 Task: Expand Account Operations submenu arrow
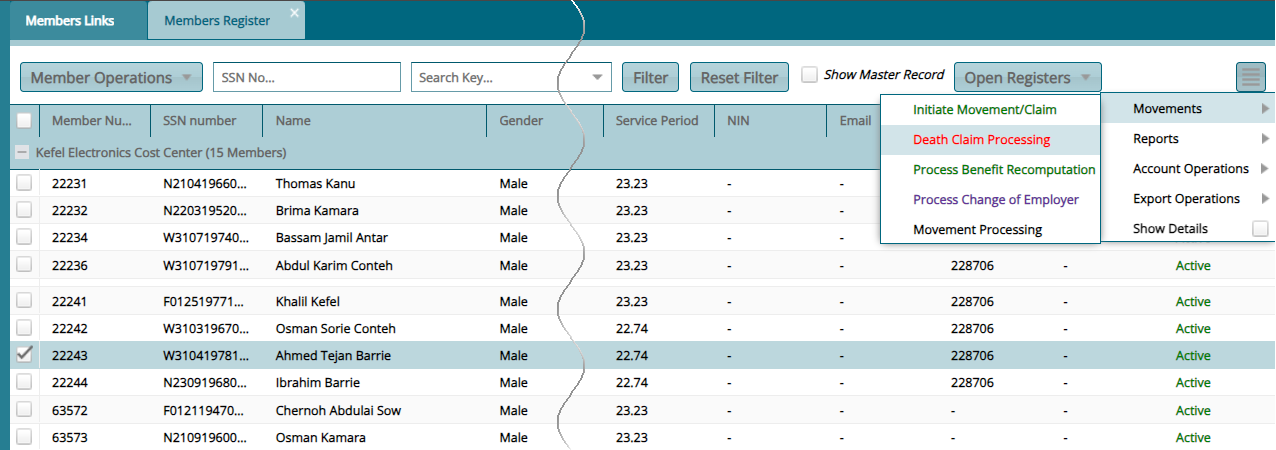click(1265, 169)
